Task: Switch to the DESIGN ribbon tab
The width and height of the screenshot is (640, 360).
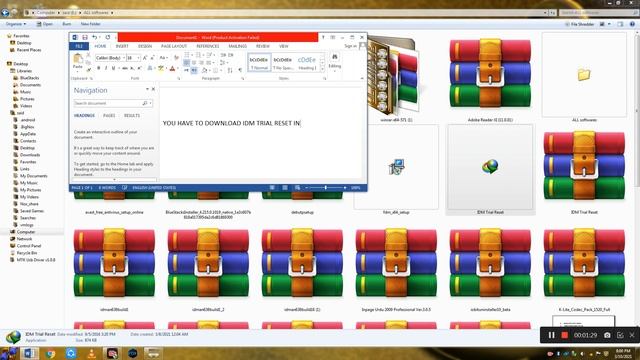Action: pos(145,46)
